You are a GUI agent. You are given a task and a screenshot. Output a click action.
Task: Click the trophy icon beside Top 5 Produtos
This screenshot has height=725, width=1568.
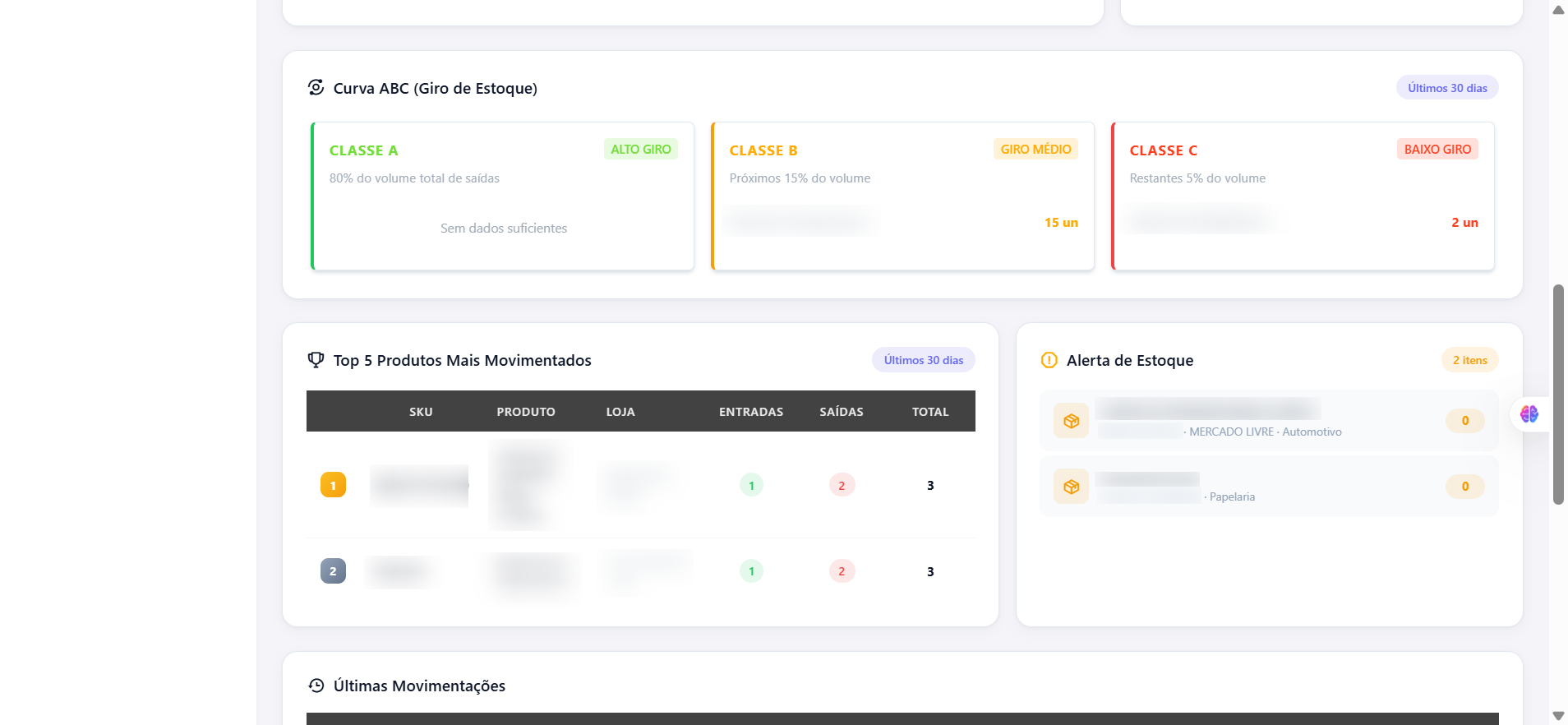pos(316,360)
